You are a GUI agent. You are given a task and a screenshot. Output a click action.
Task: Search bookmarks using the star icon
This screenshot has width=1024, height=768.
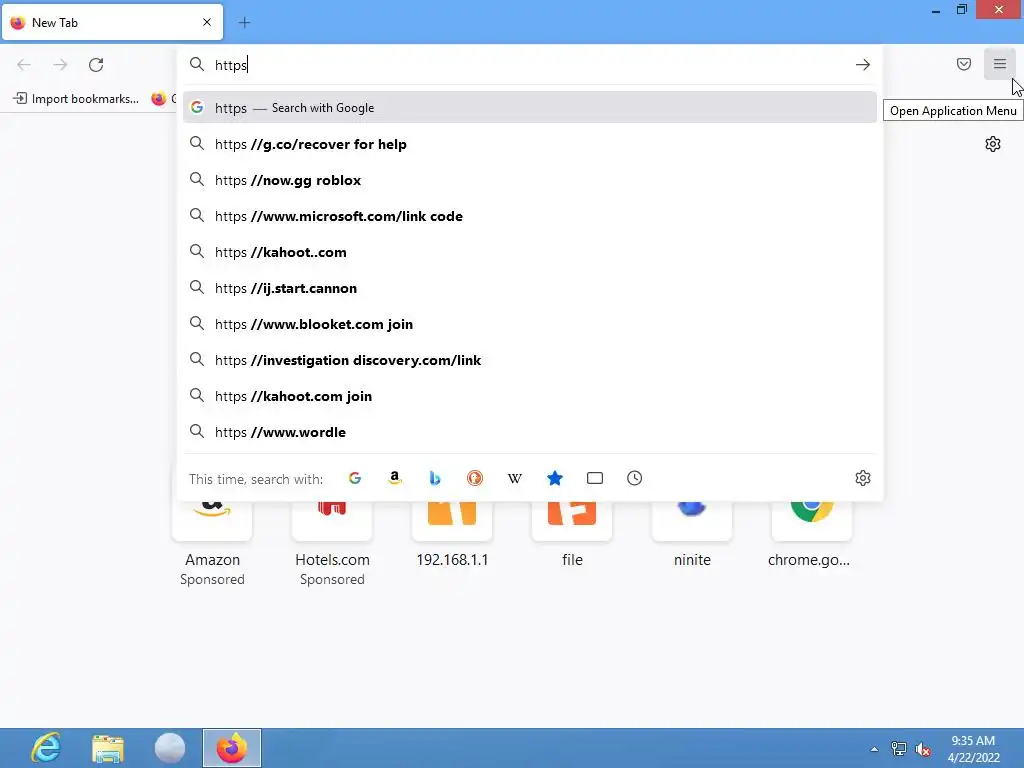(554, 478)
